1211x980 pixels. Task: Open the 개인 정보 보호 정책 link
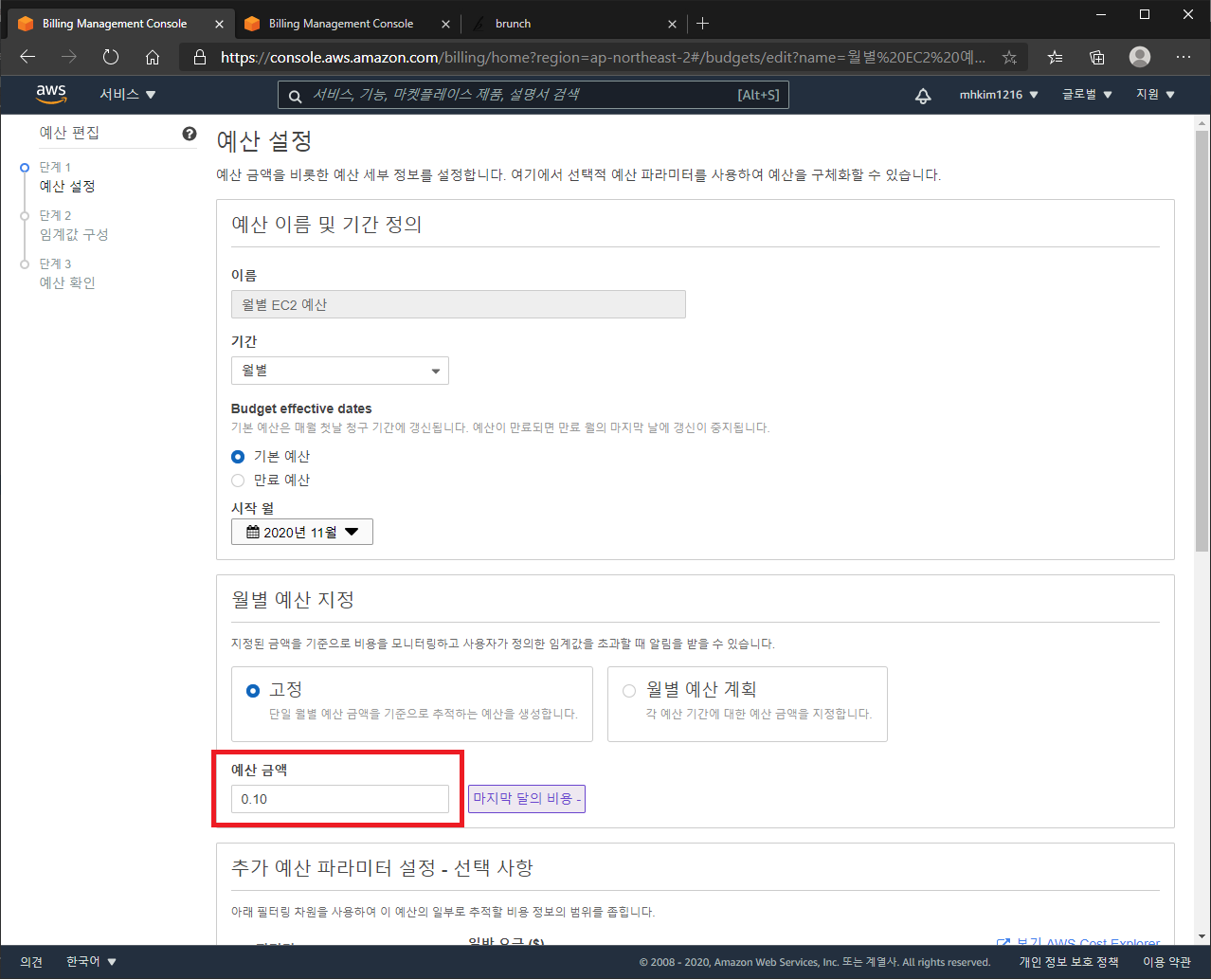(1069, 961)
